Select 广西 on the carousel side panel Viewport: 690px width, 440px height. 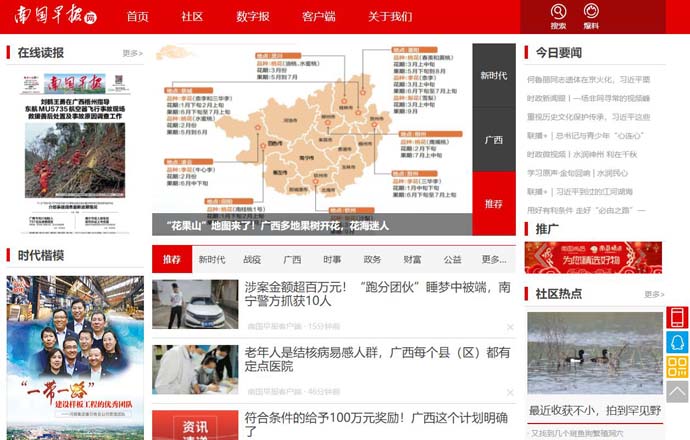coord(494,139)
